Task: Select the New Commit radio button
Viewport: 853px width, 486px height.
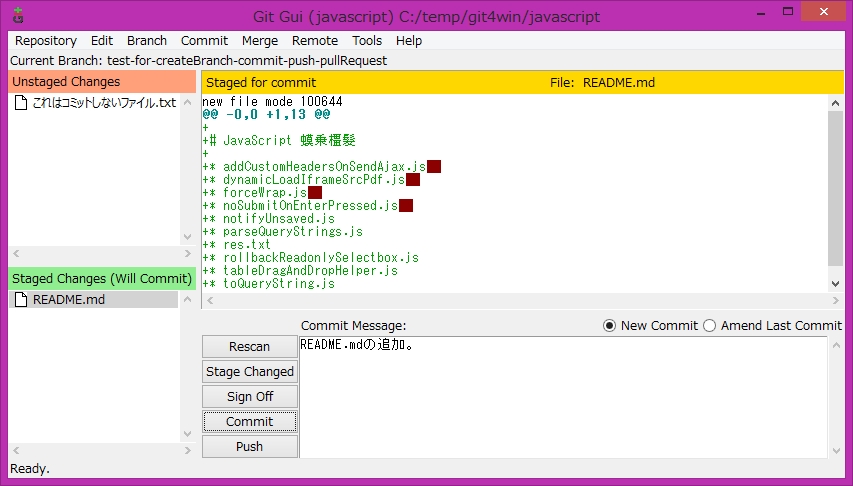Action: pos(609,325)
